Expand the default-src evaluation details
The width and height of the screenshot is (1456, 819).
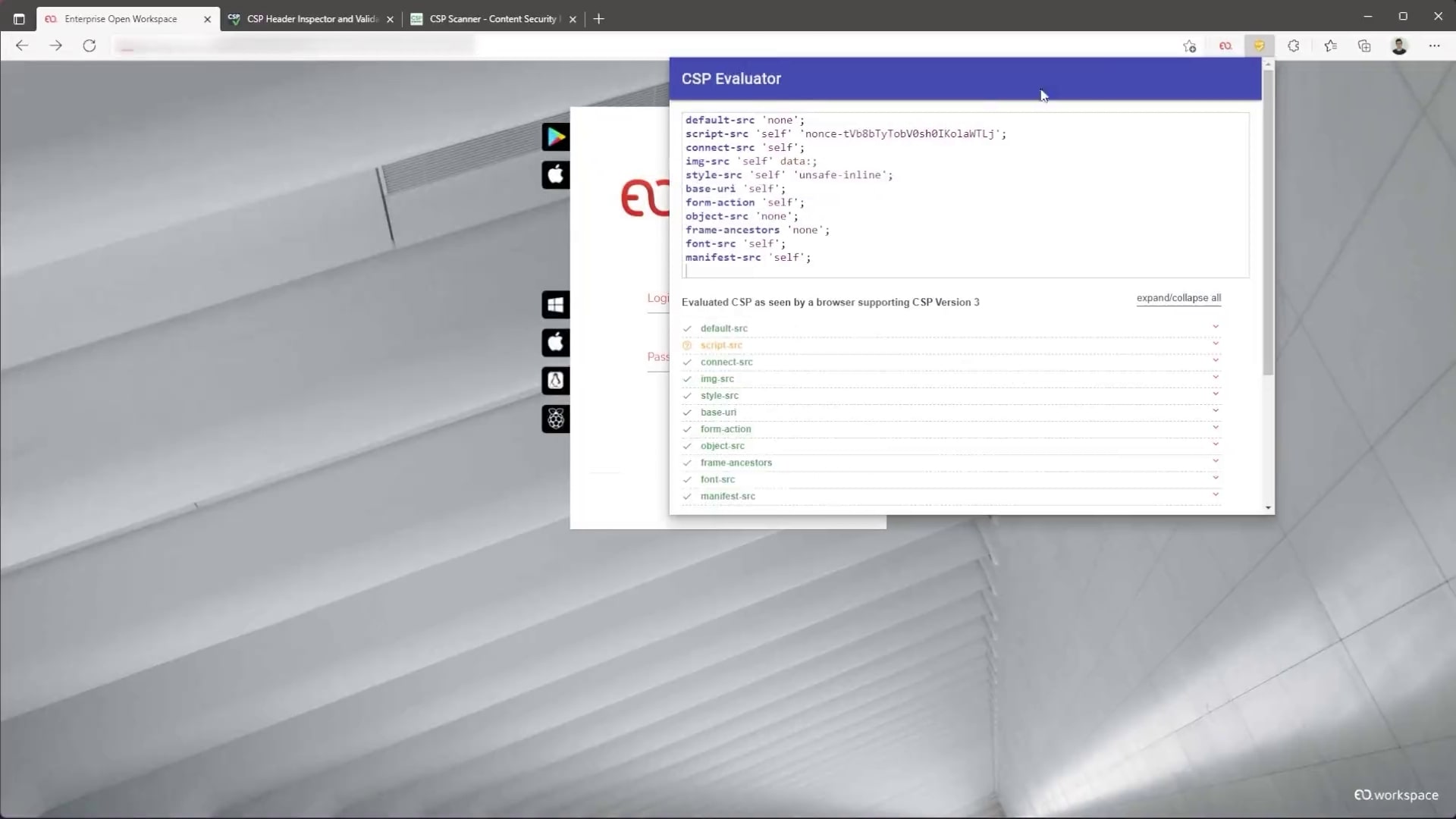pyautogui.click(x=1215, y=327)
